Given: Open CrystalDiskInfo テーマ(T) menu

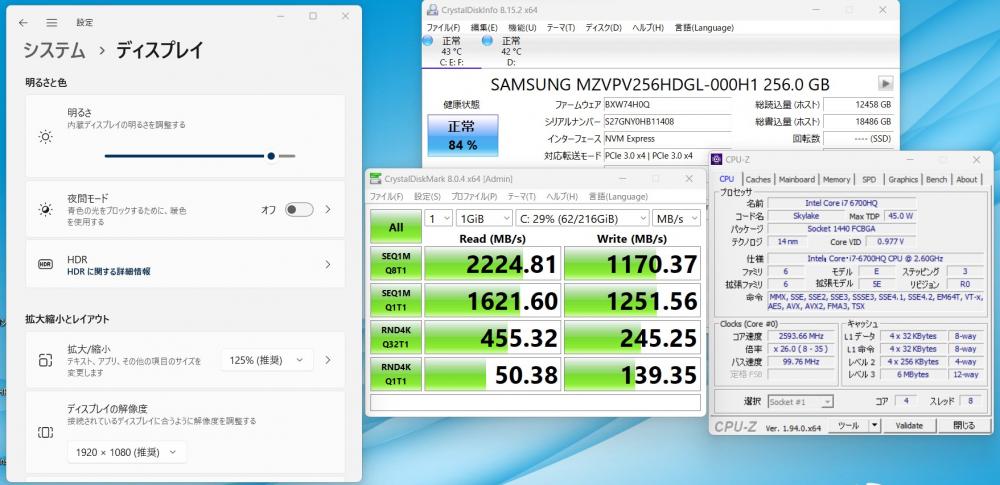Looking at the screenshot, I should pyautogui.click(x=561, y=27).
